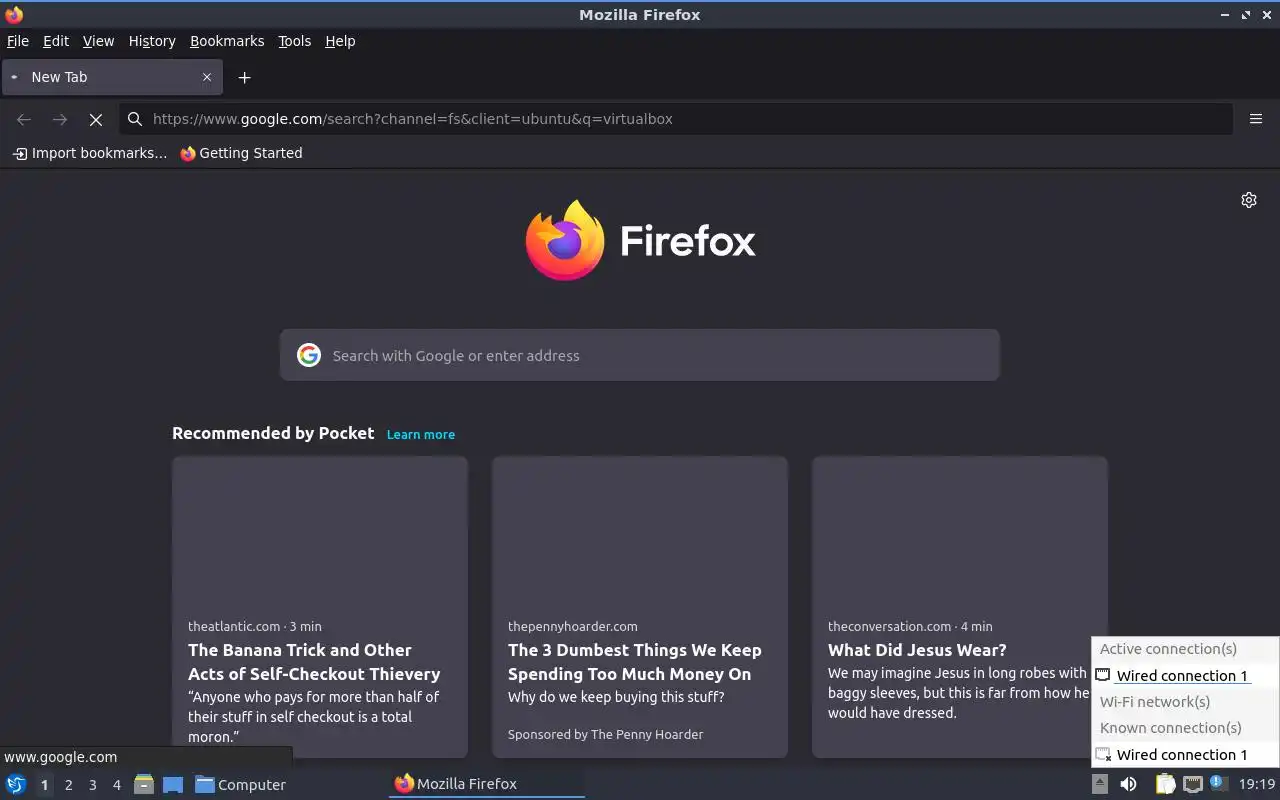
Task: Click the volume speaker tray icon
Action: point(1128,784)
